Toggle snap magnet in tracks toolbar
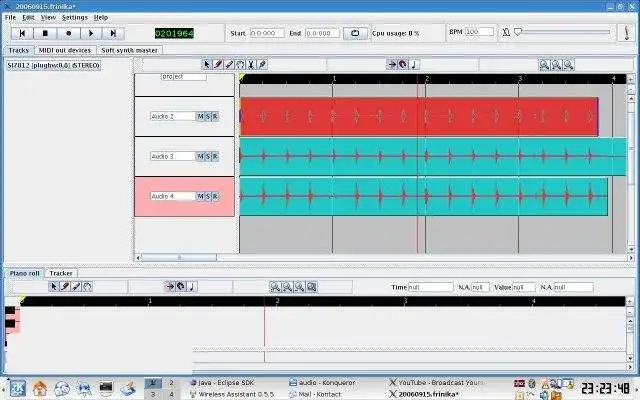Screen dimensions: 640x400 pyautogui.click(x=403, y=64)
